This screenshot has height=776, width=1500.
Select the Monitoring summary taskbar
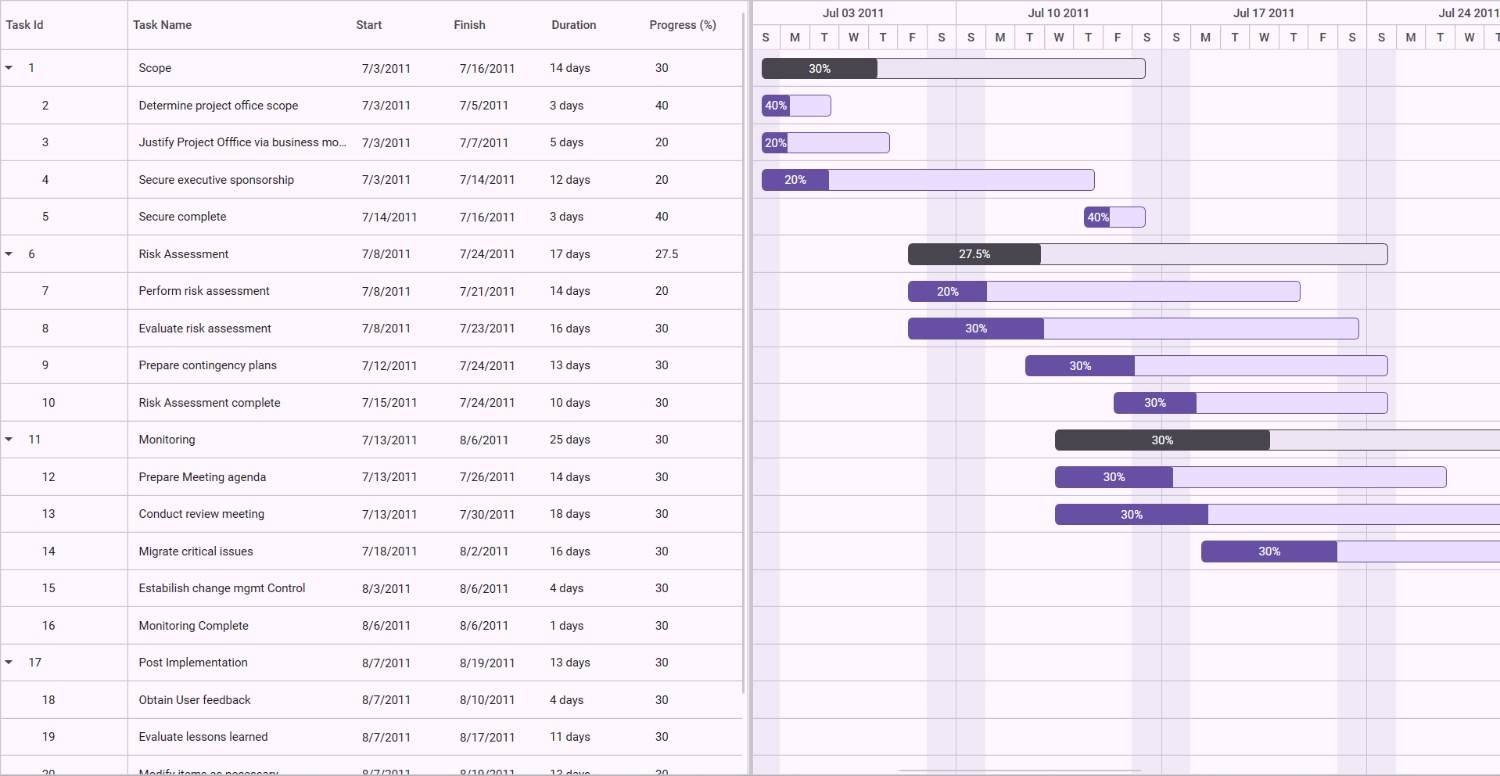(x=1277, y=440)
